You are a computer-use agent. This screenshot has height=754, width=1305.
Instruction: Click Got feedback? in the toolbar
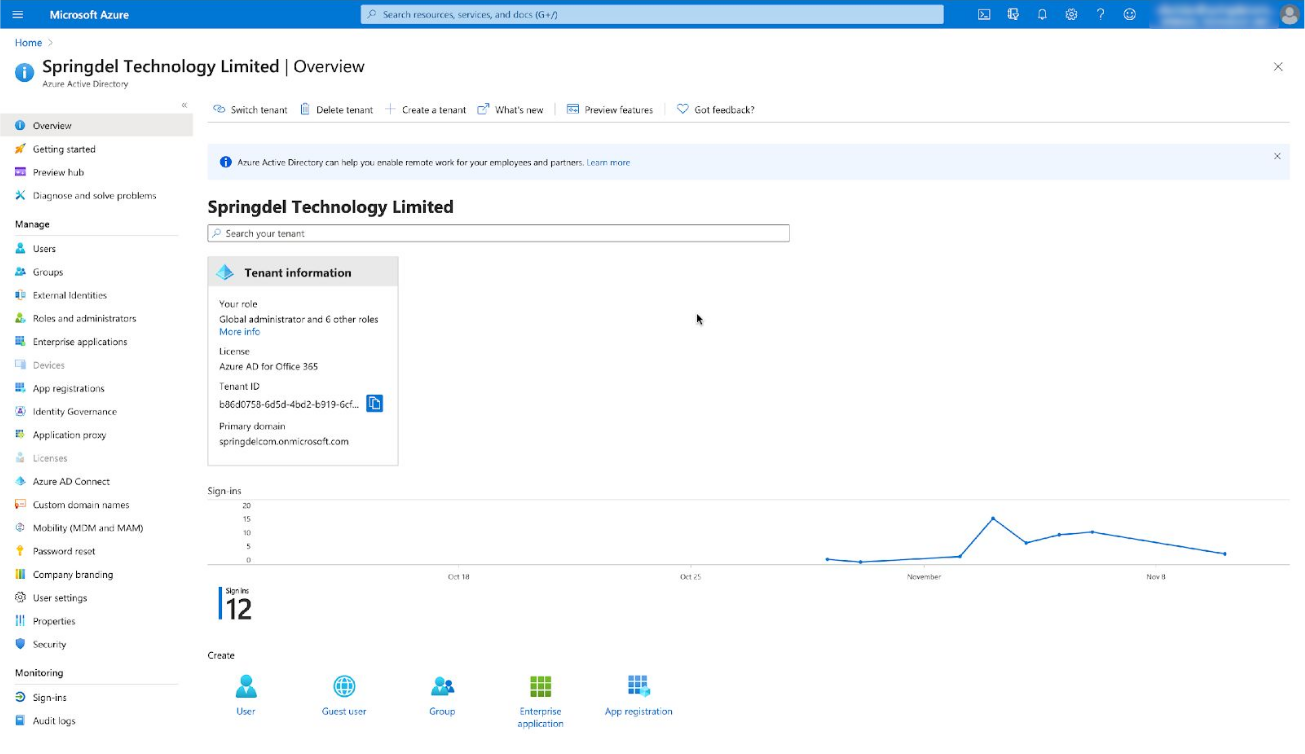click(x=716, y=109)
